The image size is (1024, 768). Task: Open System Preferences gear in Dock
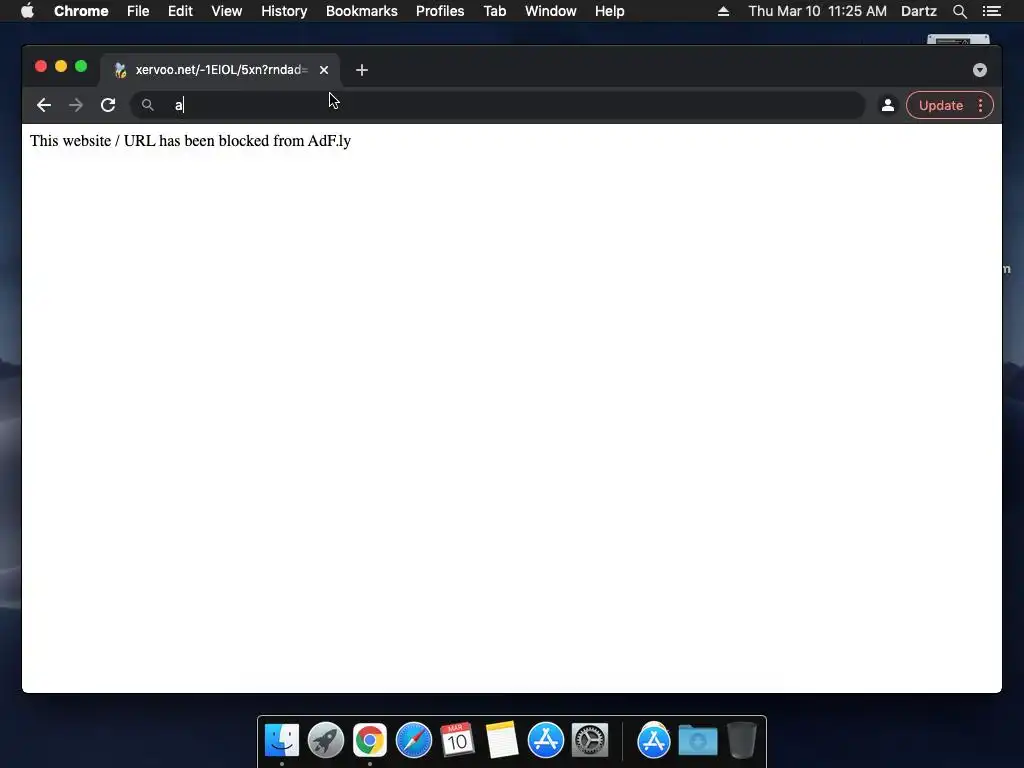(x=590, y=740)
